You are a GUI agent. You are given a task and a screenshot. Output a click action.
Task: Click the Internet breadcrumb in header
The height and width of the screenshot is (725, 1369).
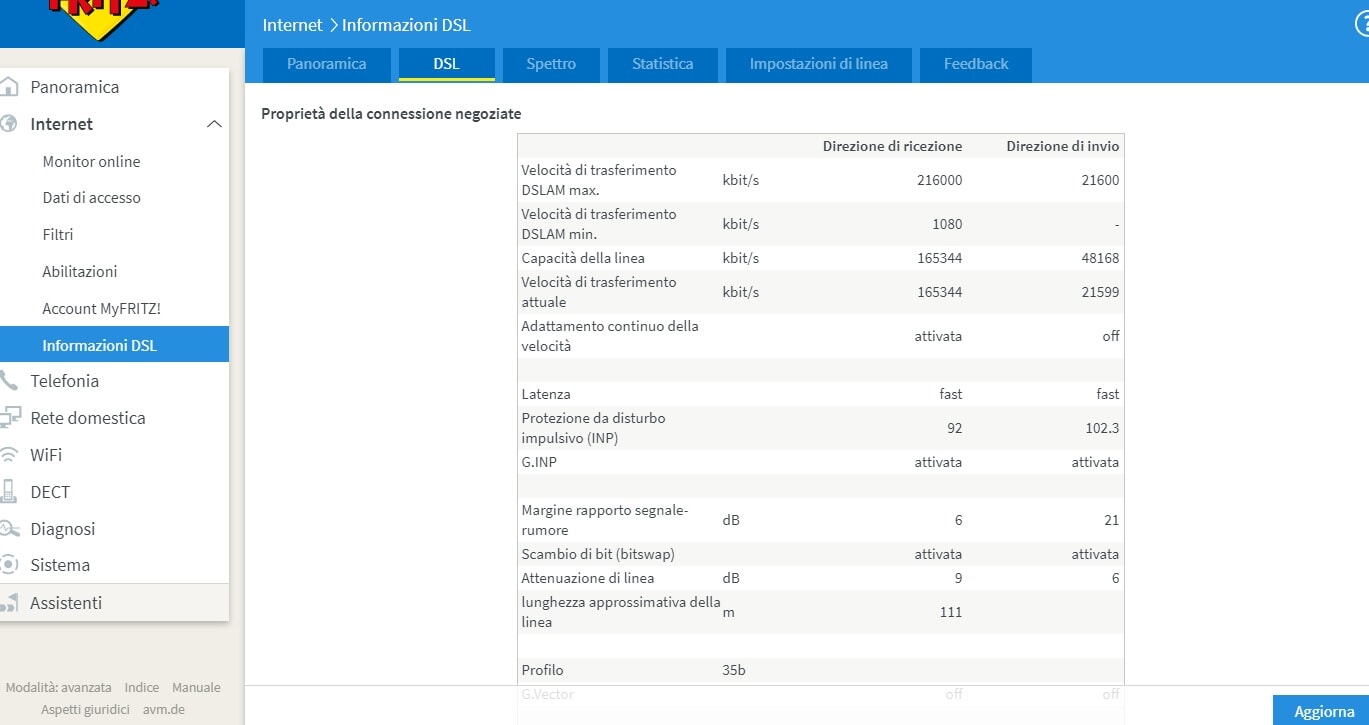click(x=292, y=25)
